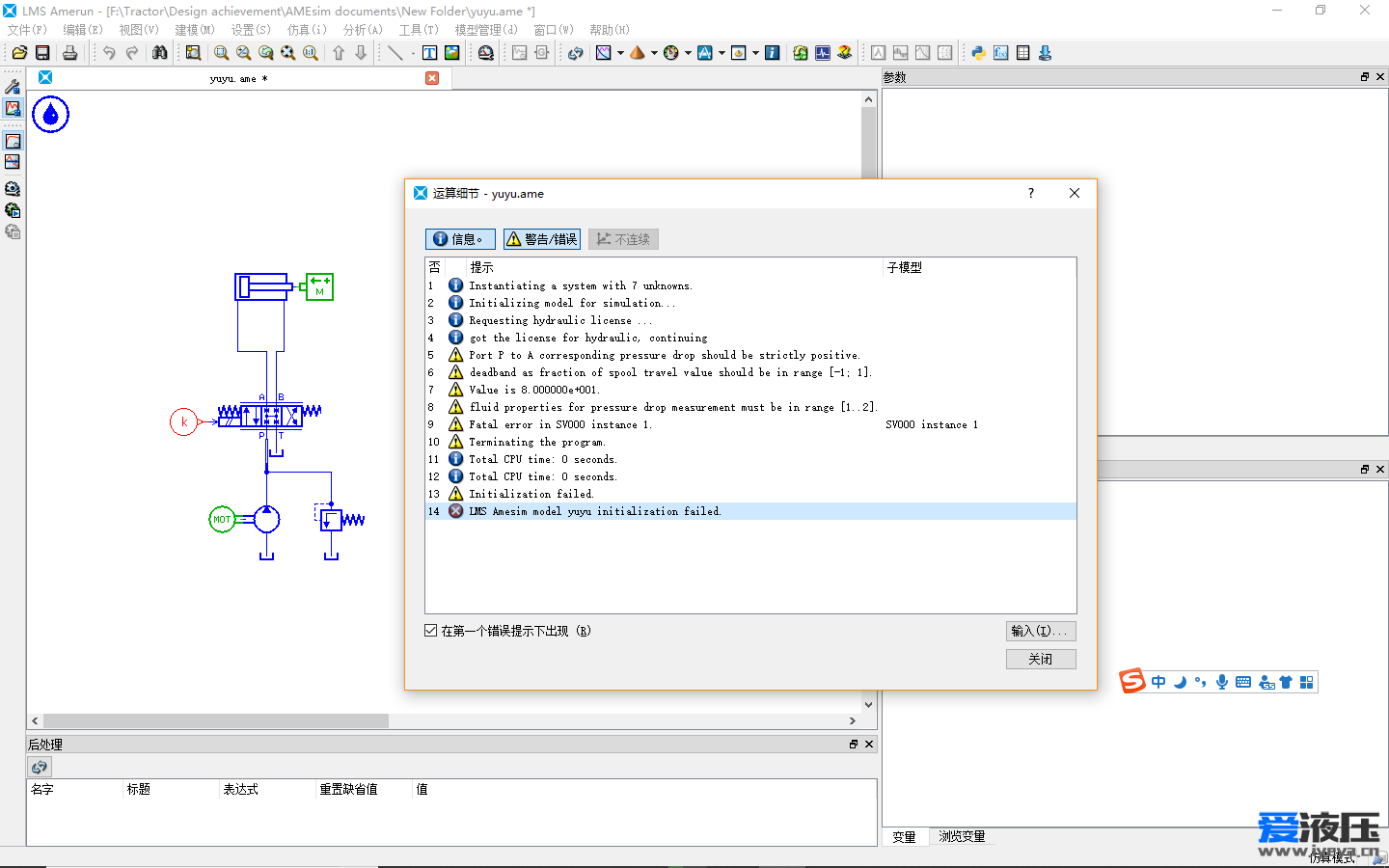This screenshot has height=868, width=1389.
Task: Open run parameters gear icon
Action: tap(13, 188)
